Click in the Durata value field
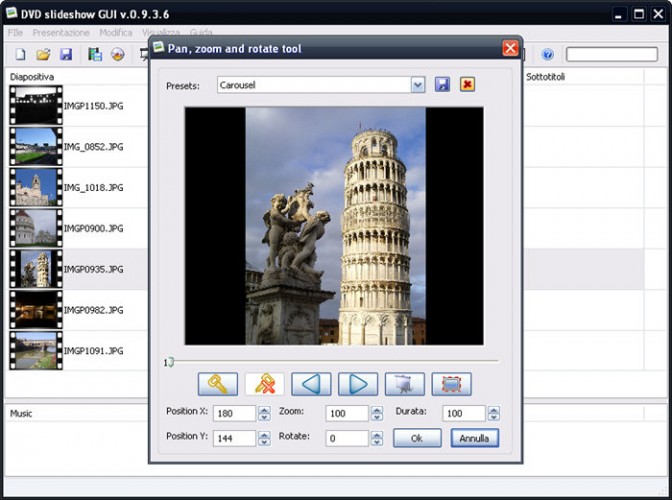This screenshot has height=500, width=672. (x=464, y=413)
